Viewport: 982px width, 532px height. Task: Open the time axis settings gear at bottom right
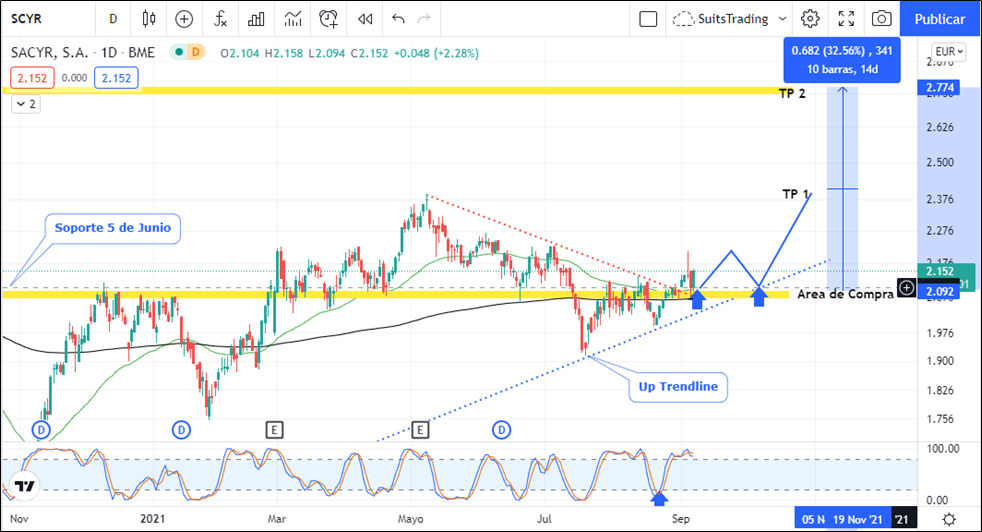click(948, 519)
